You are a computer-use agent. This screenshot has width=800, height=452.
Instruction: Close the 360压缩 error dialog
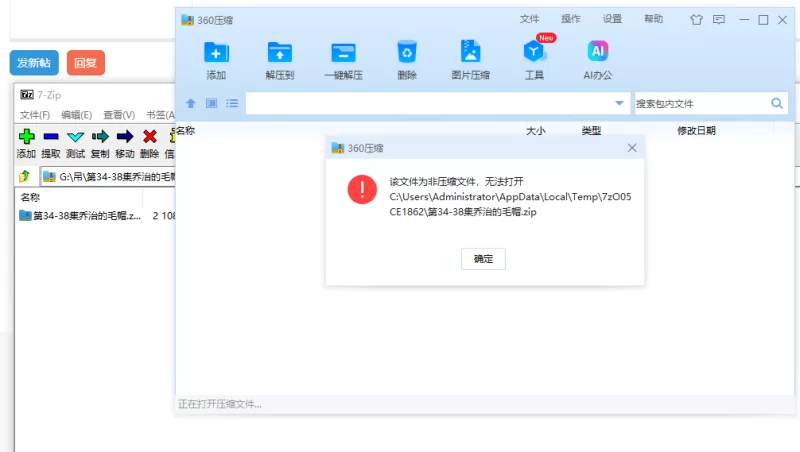tap(632, 148)
